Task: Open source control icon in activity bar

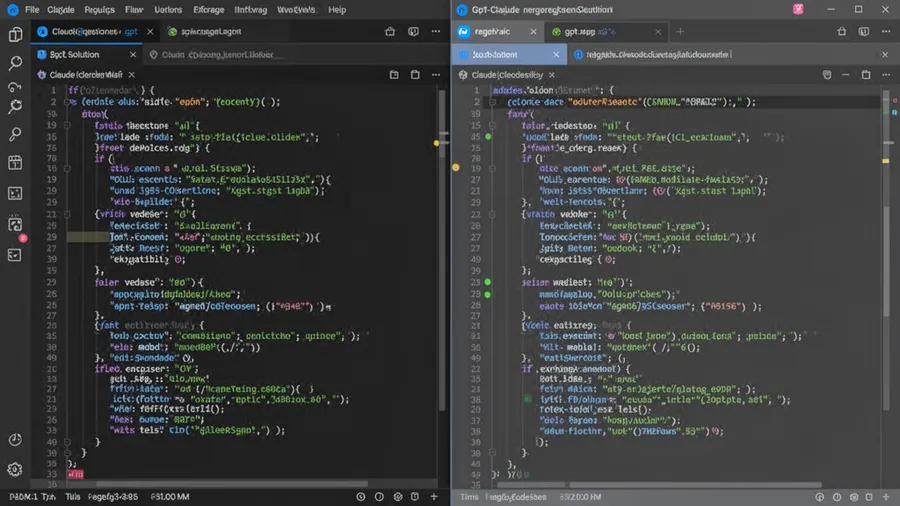Action: (15, 87)
